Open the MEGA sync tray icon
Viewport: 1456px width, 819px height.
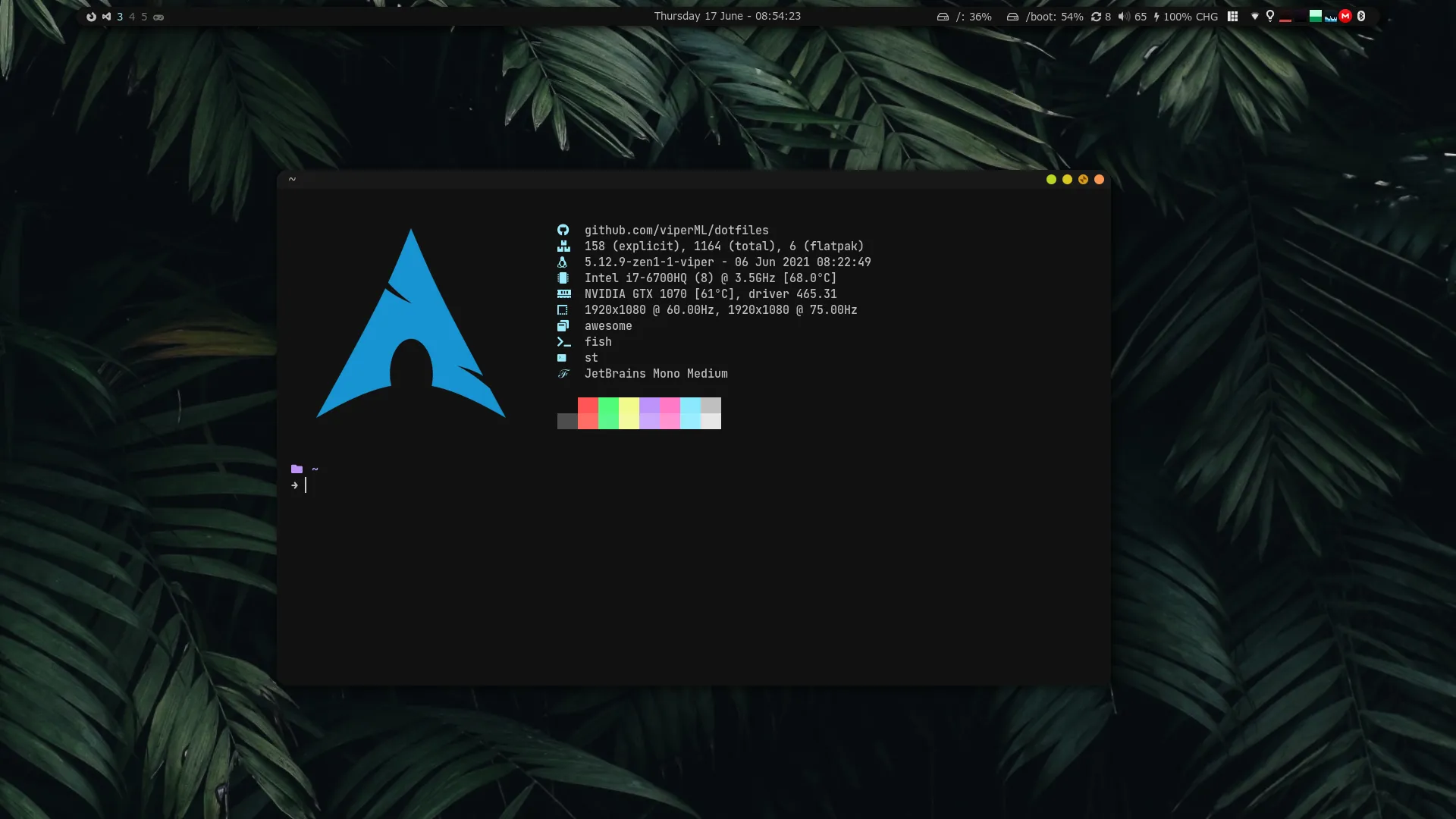pyautogui.click(x=1345, y=16)
